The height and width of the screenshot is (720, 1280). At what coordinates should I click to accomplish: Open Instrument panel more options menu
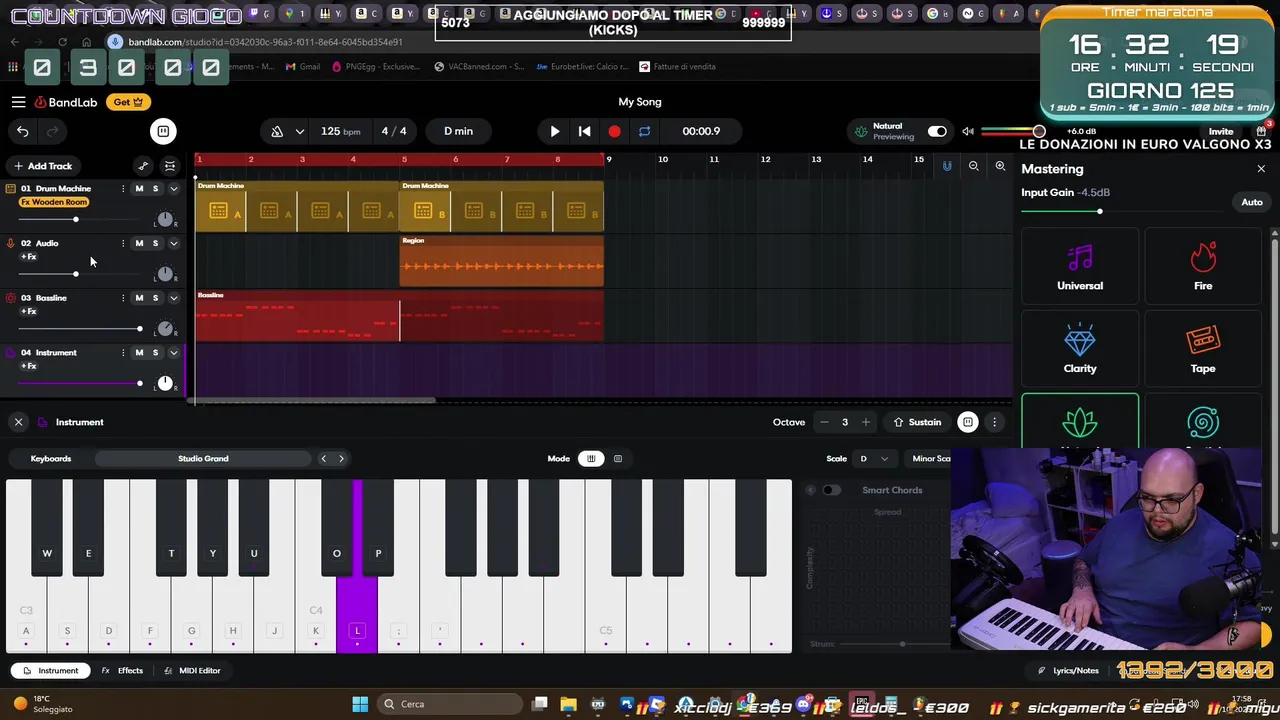[x=994, y=422]
